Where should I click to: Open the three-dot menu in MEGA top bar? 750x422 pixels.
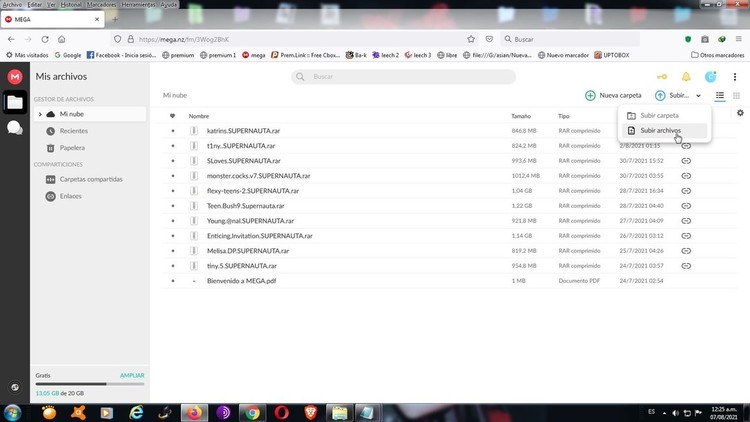tap(735, 77)
